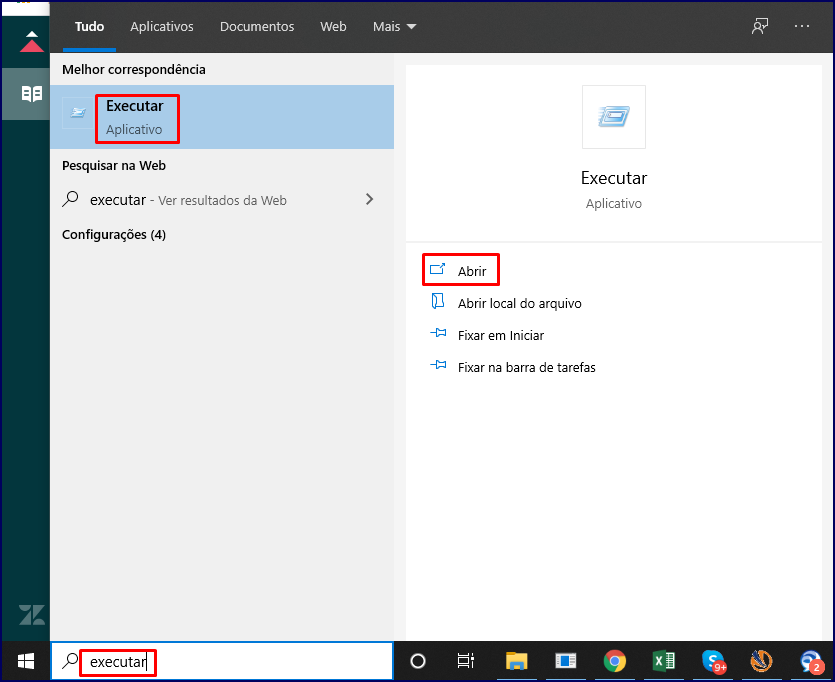Expand the Configurações (4) section
The height and width of the screenshot is (682, 835).
click(114, 235)
